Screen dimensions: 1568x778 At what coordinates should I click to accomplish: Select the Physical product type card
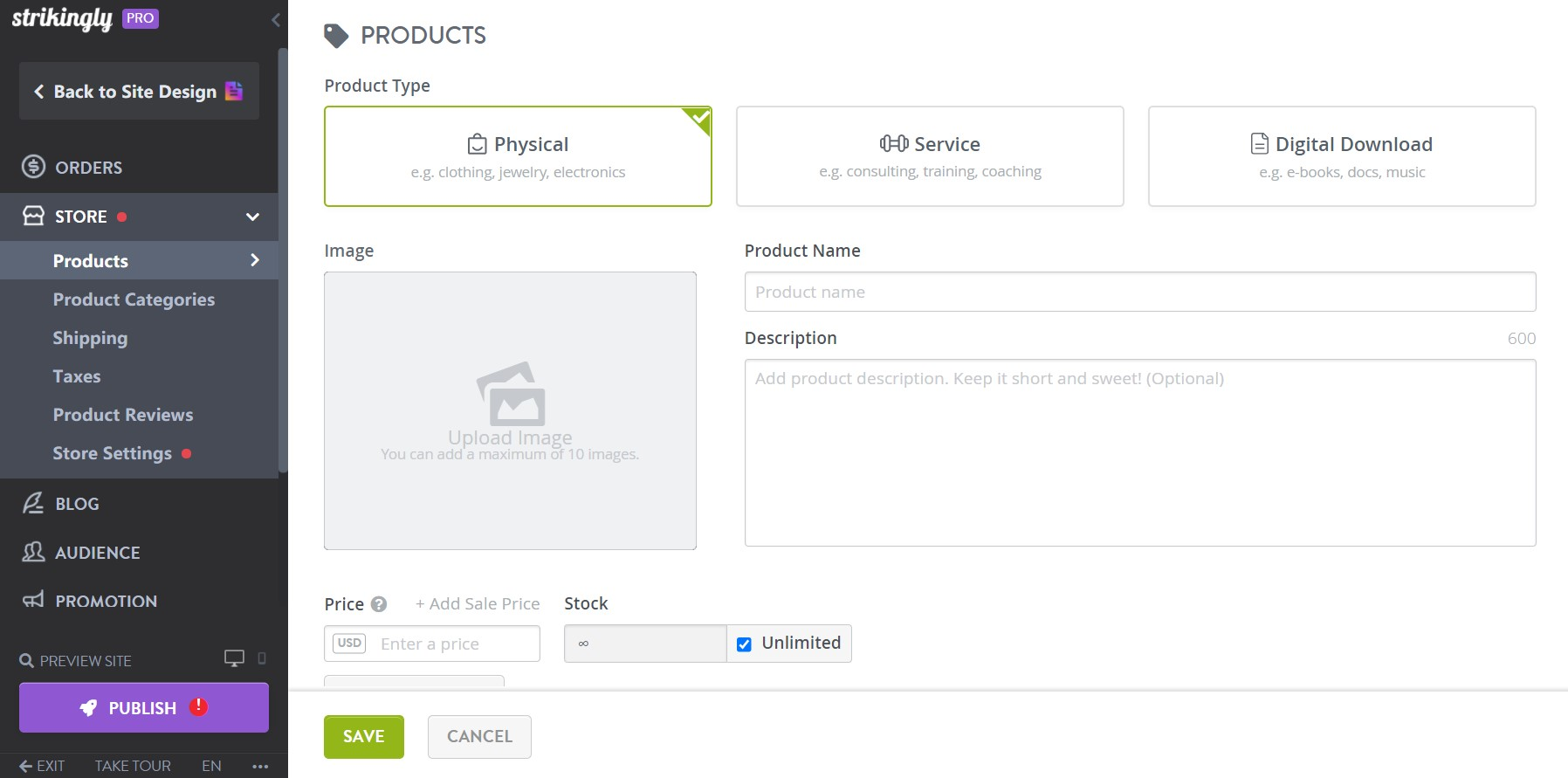click(x=518, y=155)
